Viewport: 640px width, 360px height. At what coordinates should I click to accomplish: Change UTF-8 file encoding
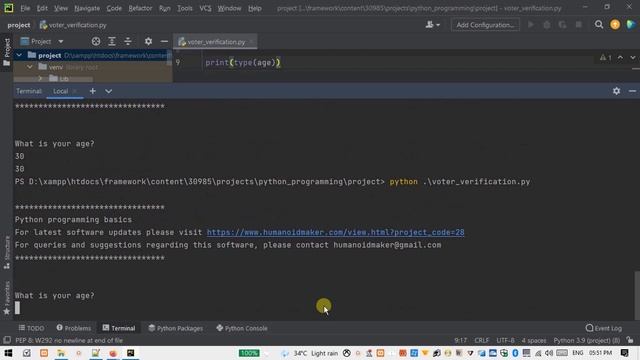pos(505,340)
